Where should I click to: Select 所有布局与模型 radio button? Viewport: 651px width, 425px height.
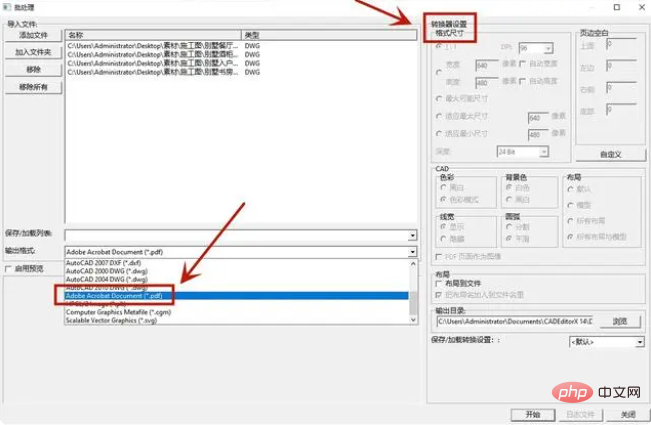[570, 237]
